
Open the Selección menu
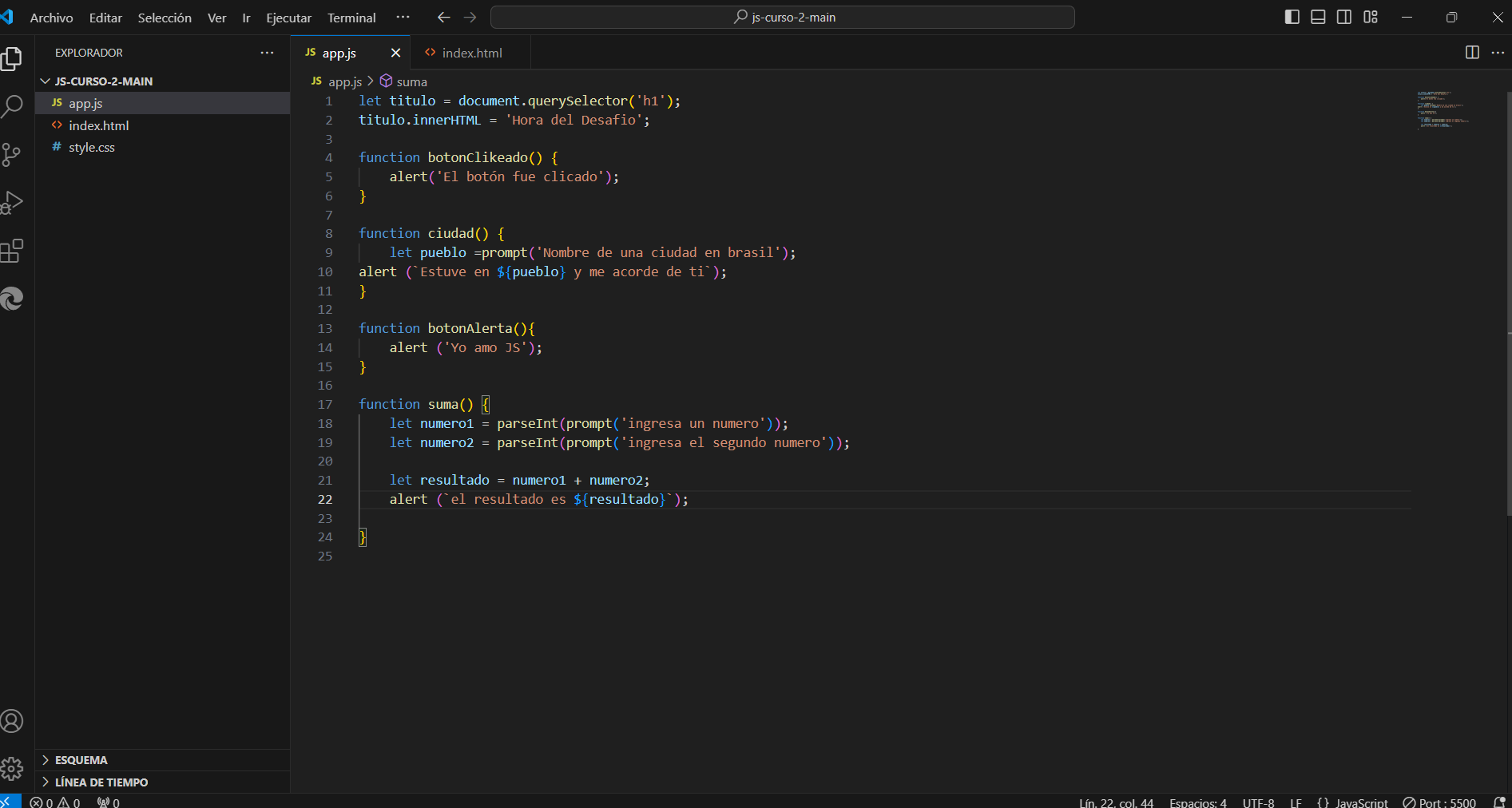[165, 18]
